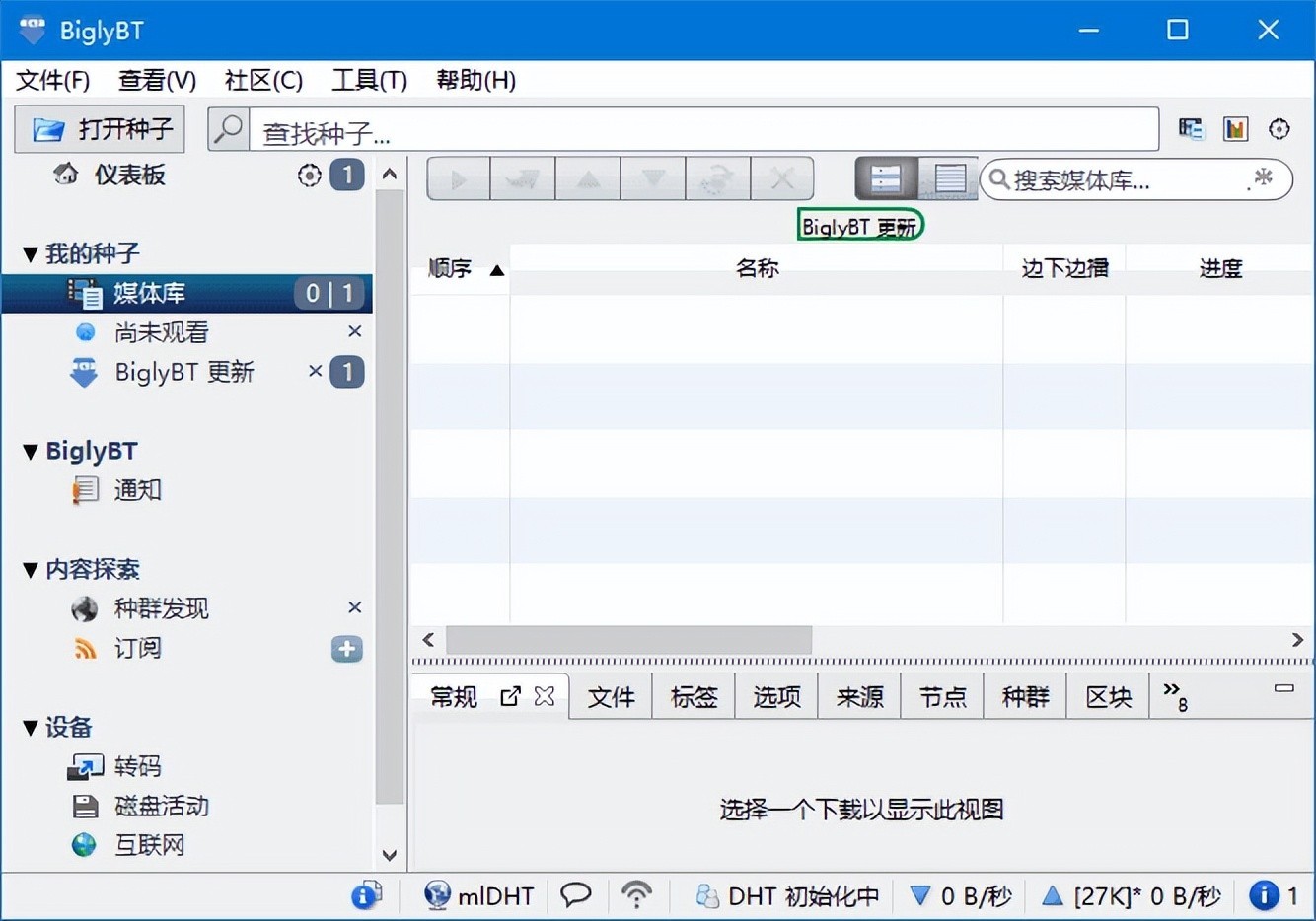Close the BiglyBT 更新 sidebar entry

pyautogui.click(x=316, y=371)
